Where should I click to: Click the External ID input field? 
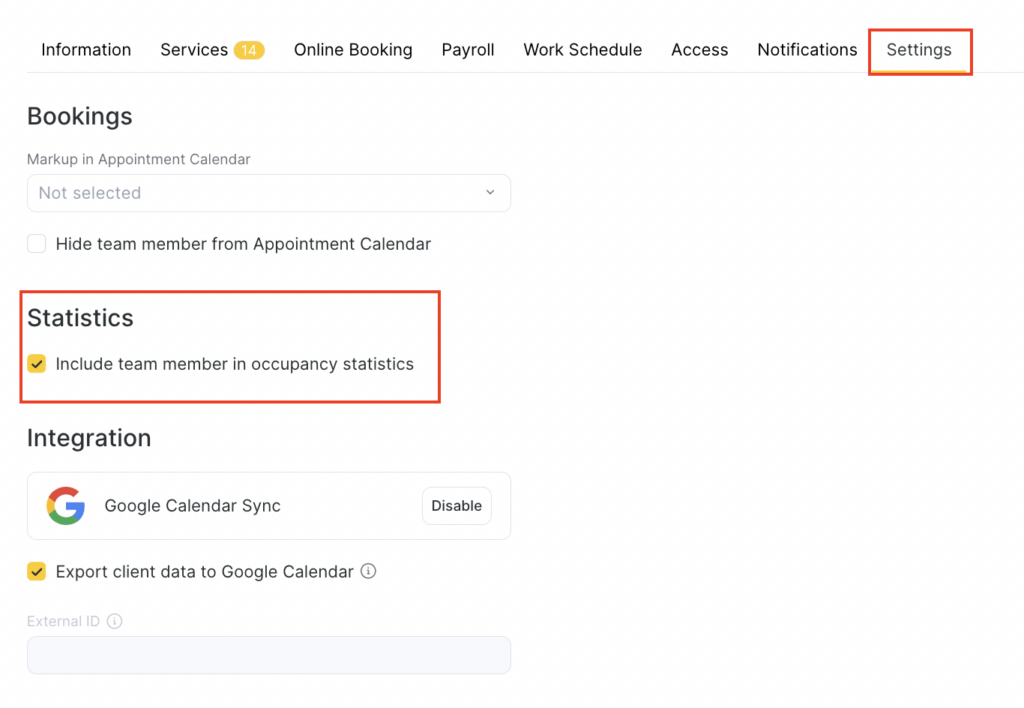[268, 655]
